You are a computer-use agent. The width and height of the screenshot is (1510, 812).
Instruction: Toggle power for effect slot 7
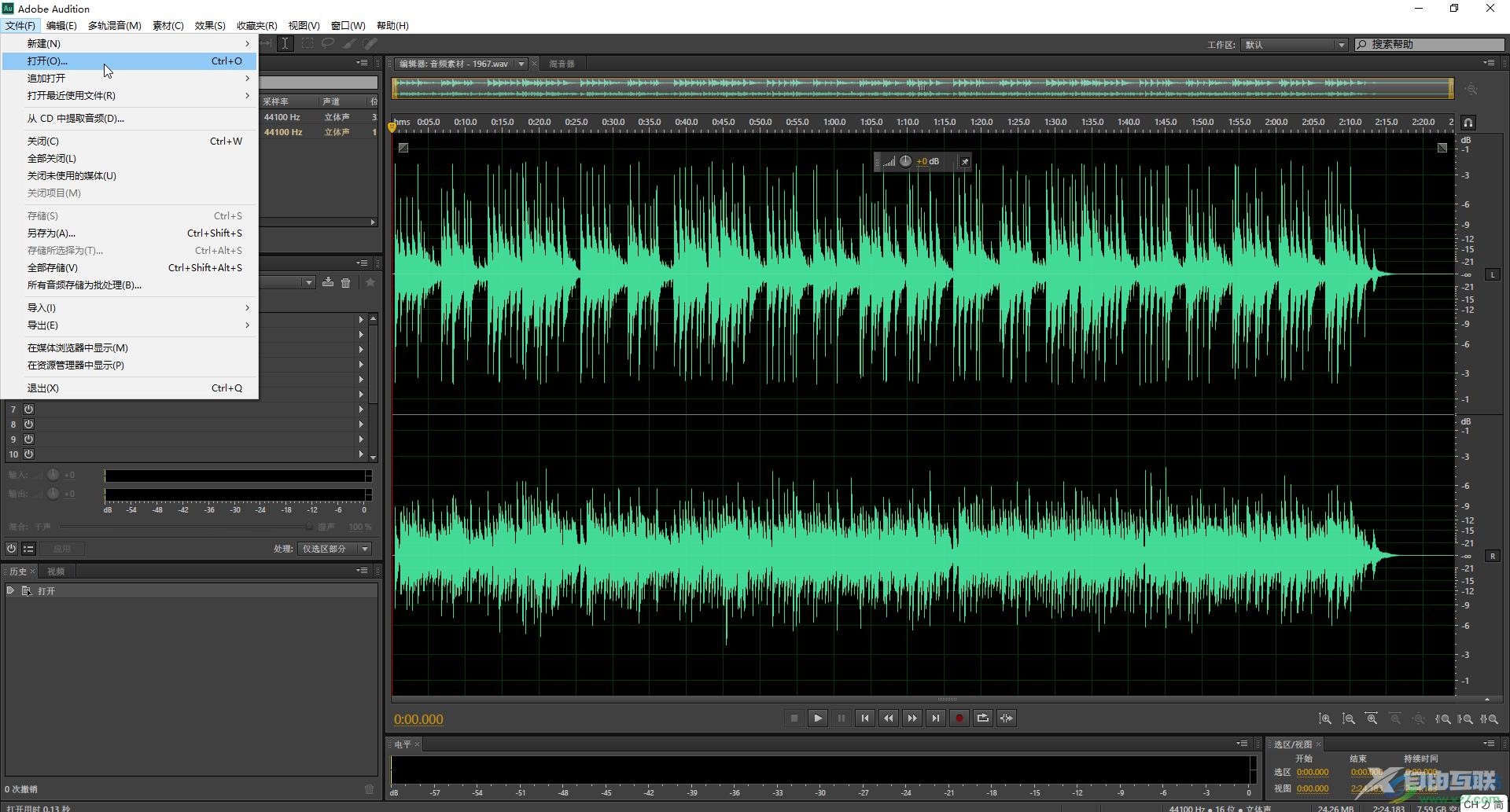28,410
